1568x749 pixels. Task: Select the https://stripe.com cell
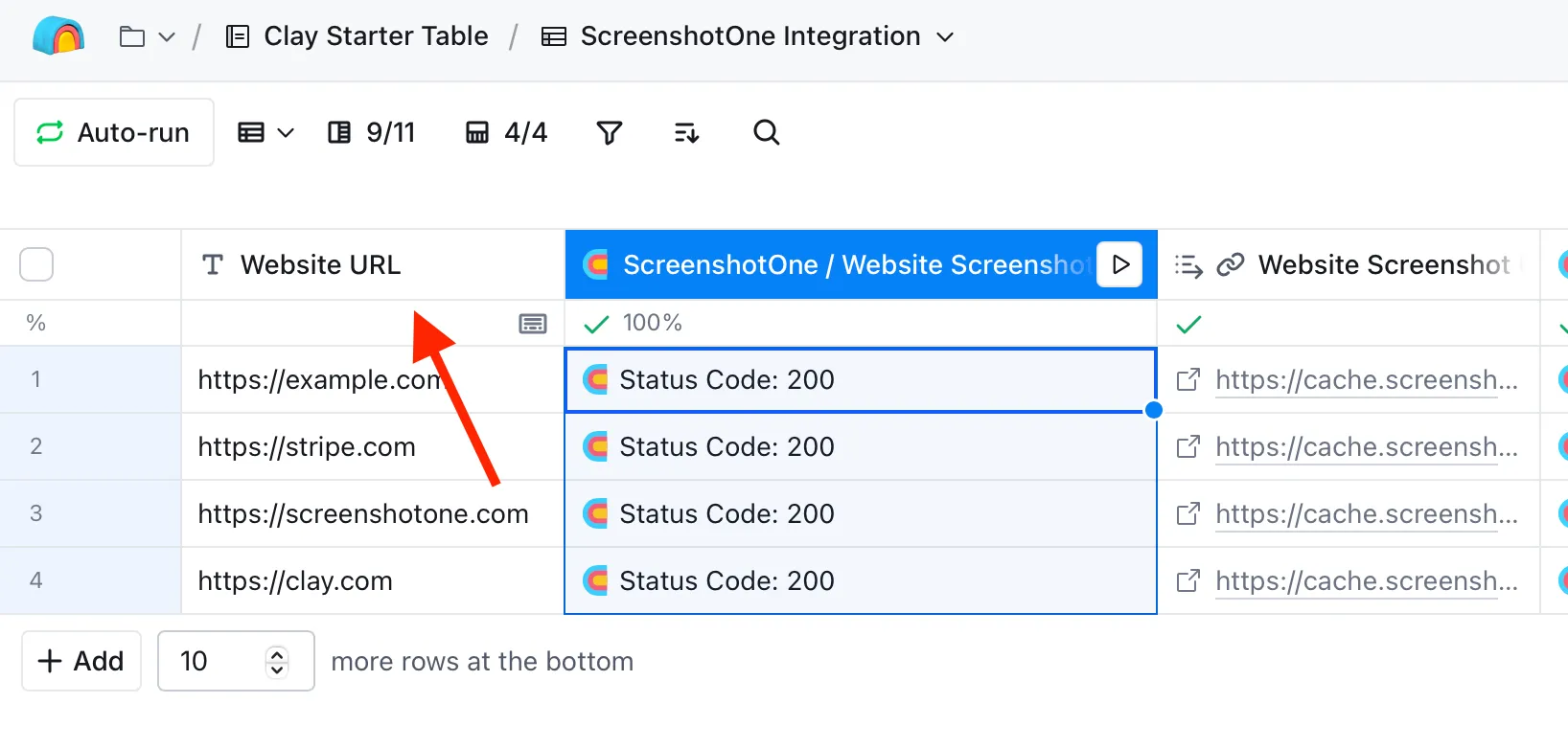click(x=373, y=446)
